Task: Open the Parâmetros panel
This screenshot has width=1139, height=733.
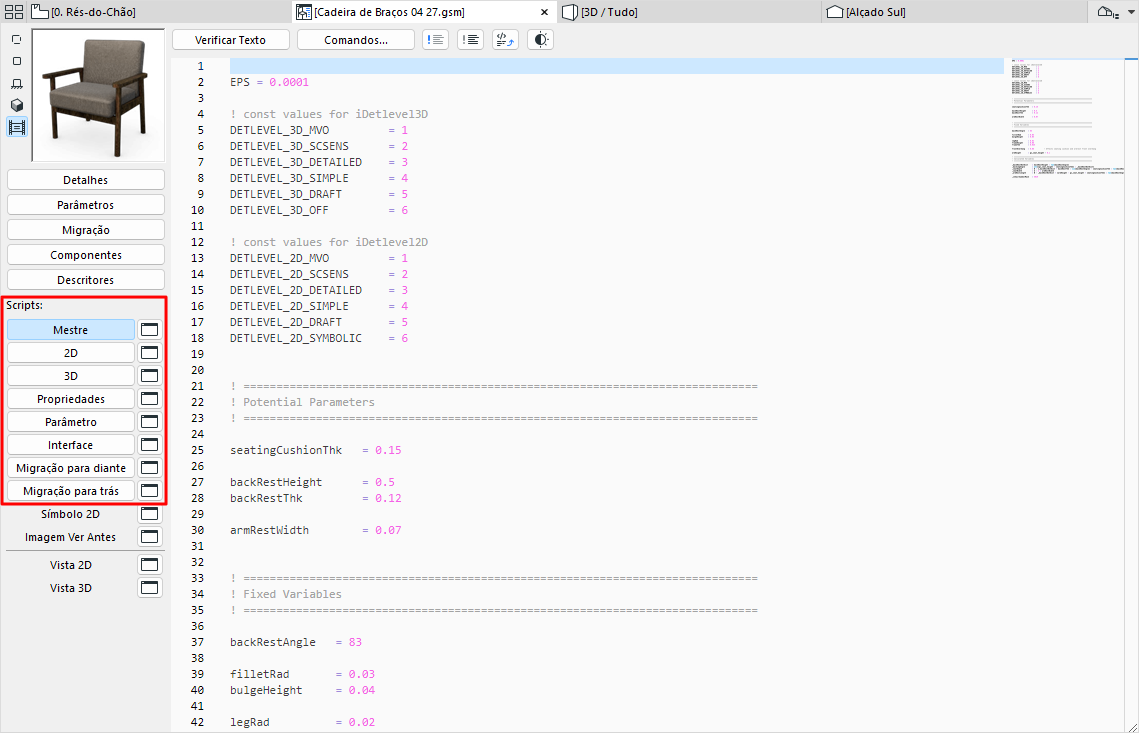Action: pos(84,204)
